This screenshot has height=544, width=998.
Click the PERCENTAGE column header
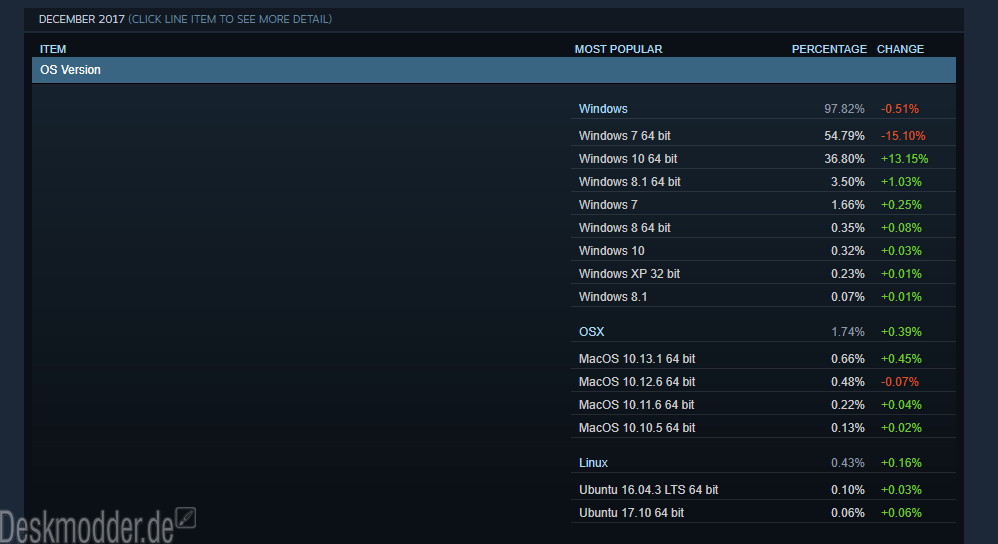(x=829, y=49)
